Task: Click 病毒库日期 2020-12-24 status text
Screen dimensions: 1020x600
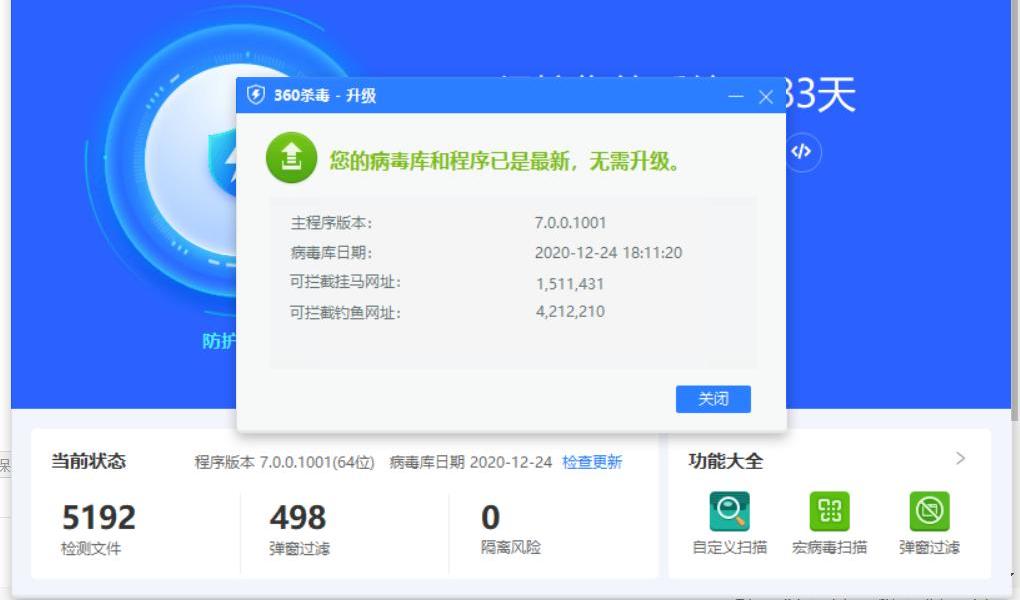Action: point(471,462)
